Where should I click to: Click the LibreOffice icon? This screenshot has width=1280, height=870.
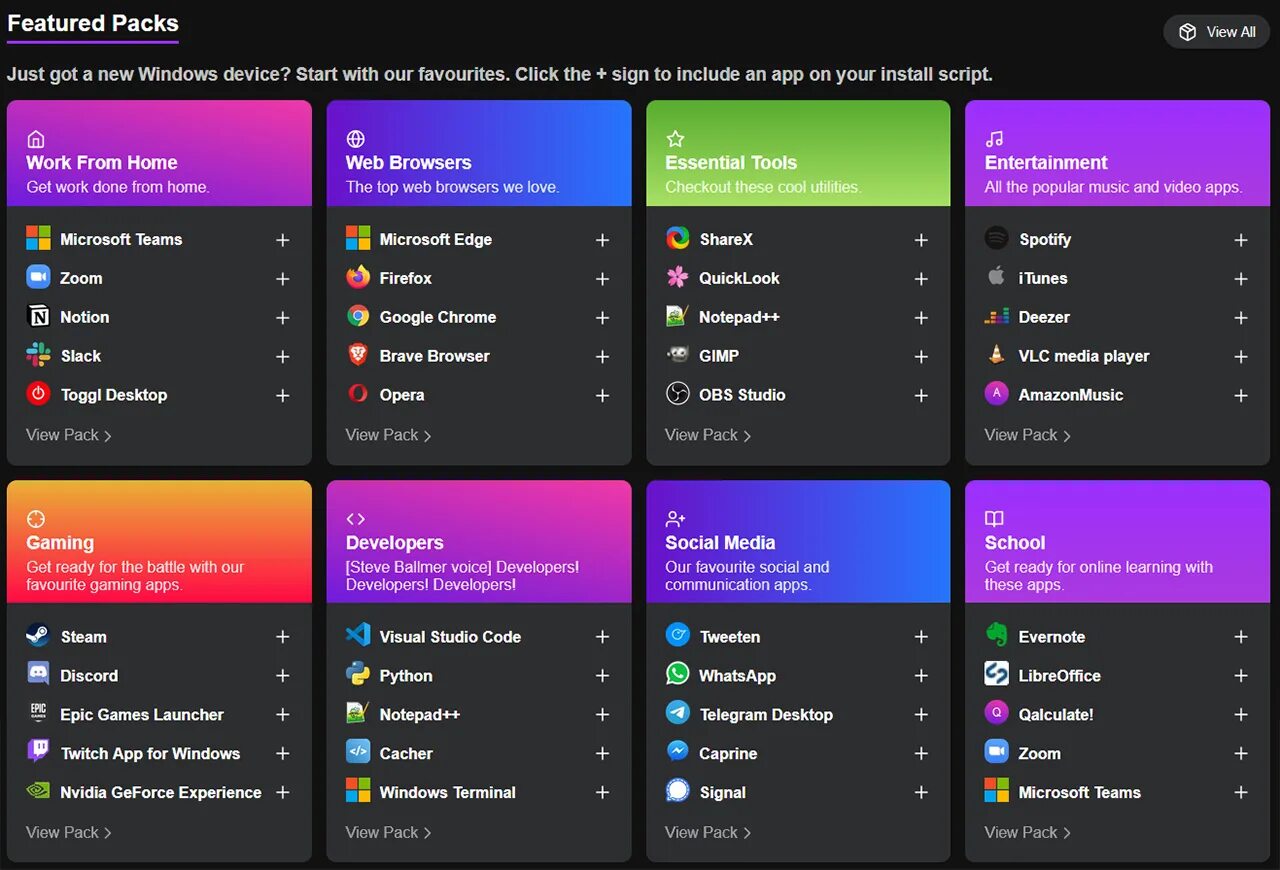[x=996, y=675]
